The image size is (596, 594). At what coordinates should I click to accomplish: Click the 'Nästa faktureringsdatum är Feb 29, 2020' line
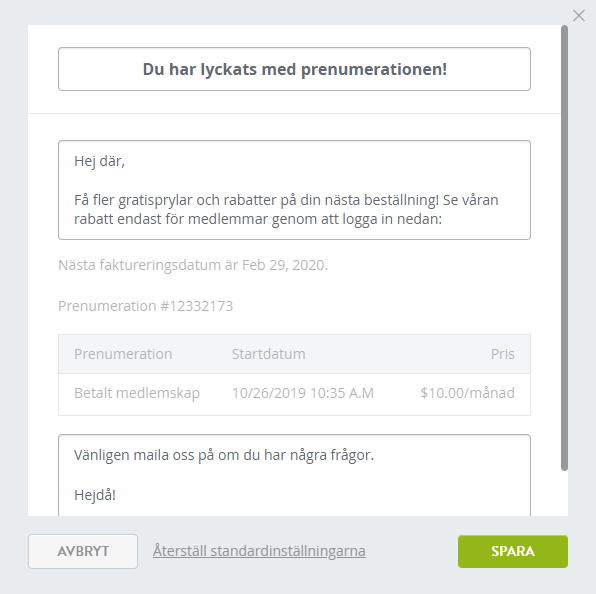click(193, 265)
